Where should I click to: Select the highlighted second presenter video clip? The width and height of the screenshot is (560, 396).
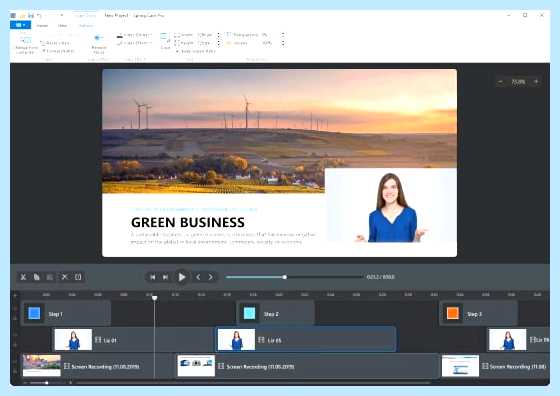306,340
